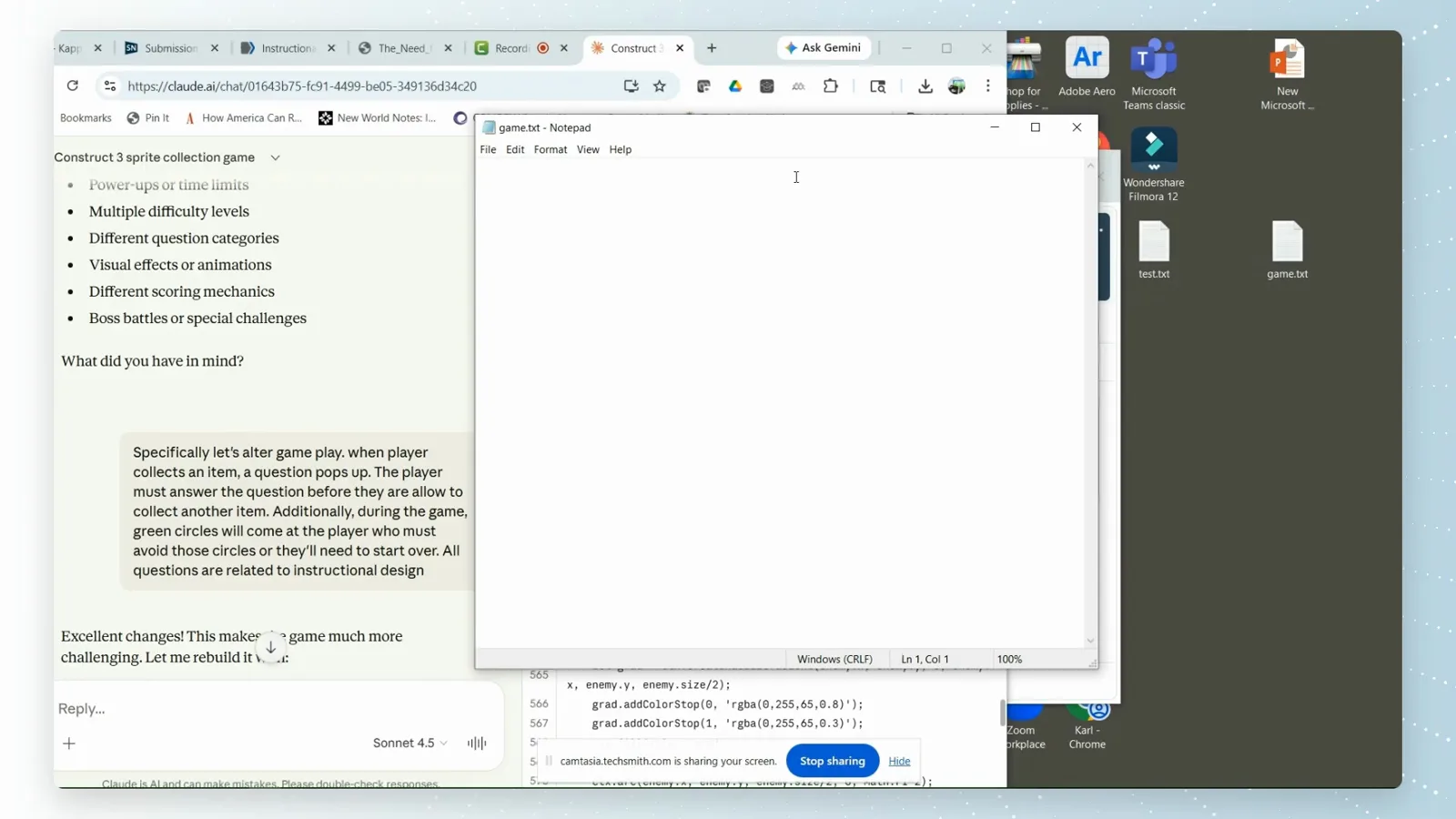Maximize the Notepad window
The width and height of the screenshot is (1456, 819).
(x=1036, y=127)
